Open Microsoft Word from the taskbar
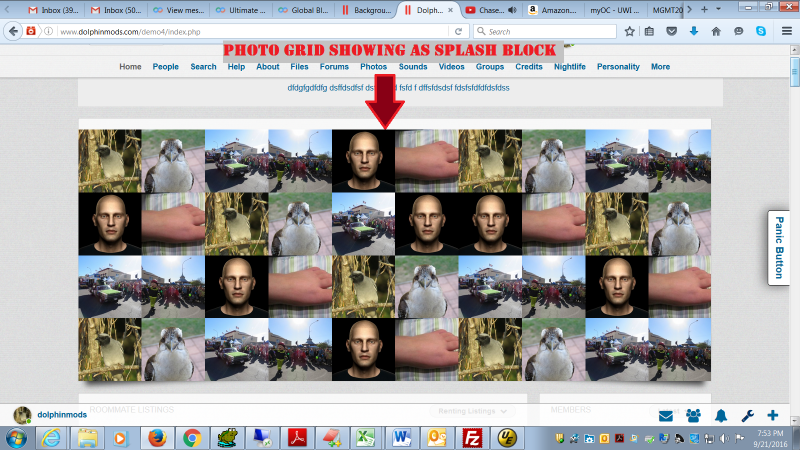The image size is (800, 450). click(x=402, y=438)
